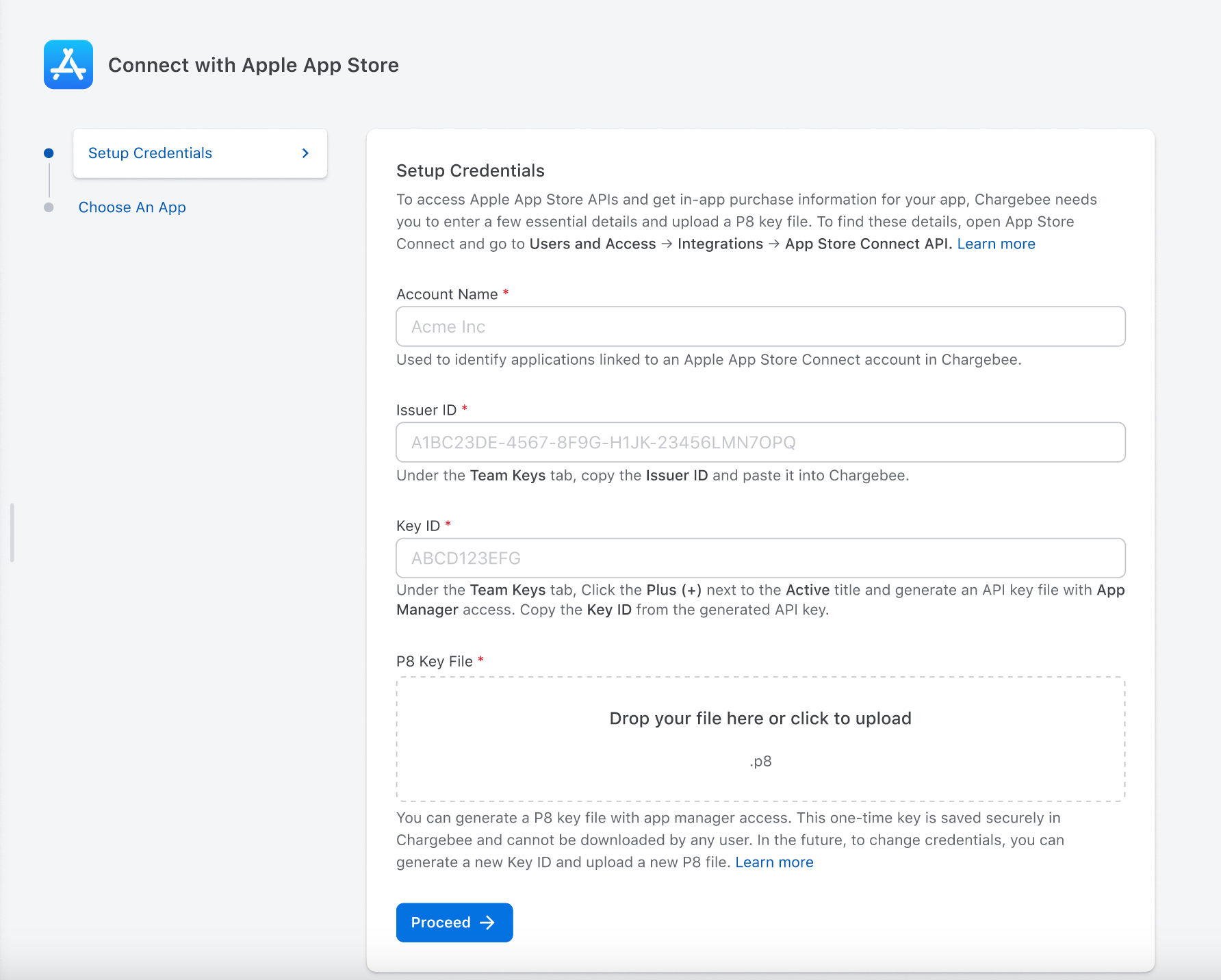
Task: Open Learn more link about App Store Connect API
Action: (995, 244)
